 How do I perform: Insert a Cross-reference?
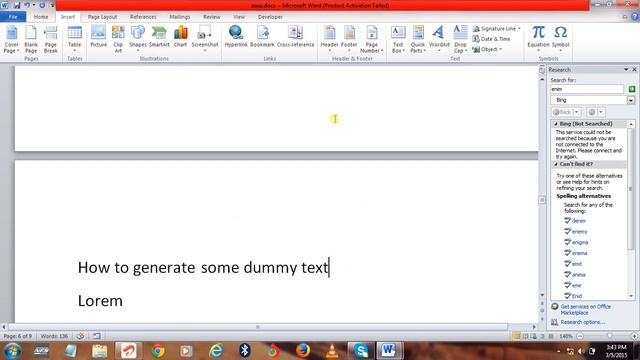[296, 37]
